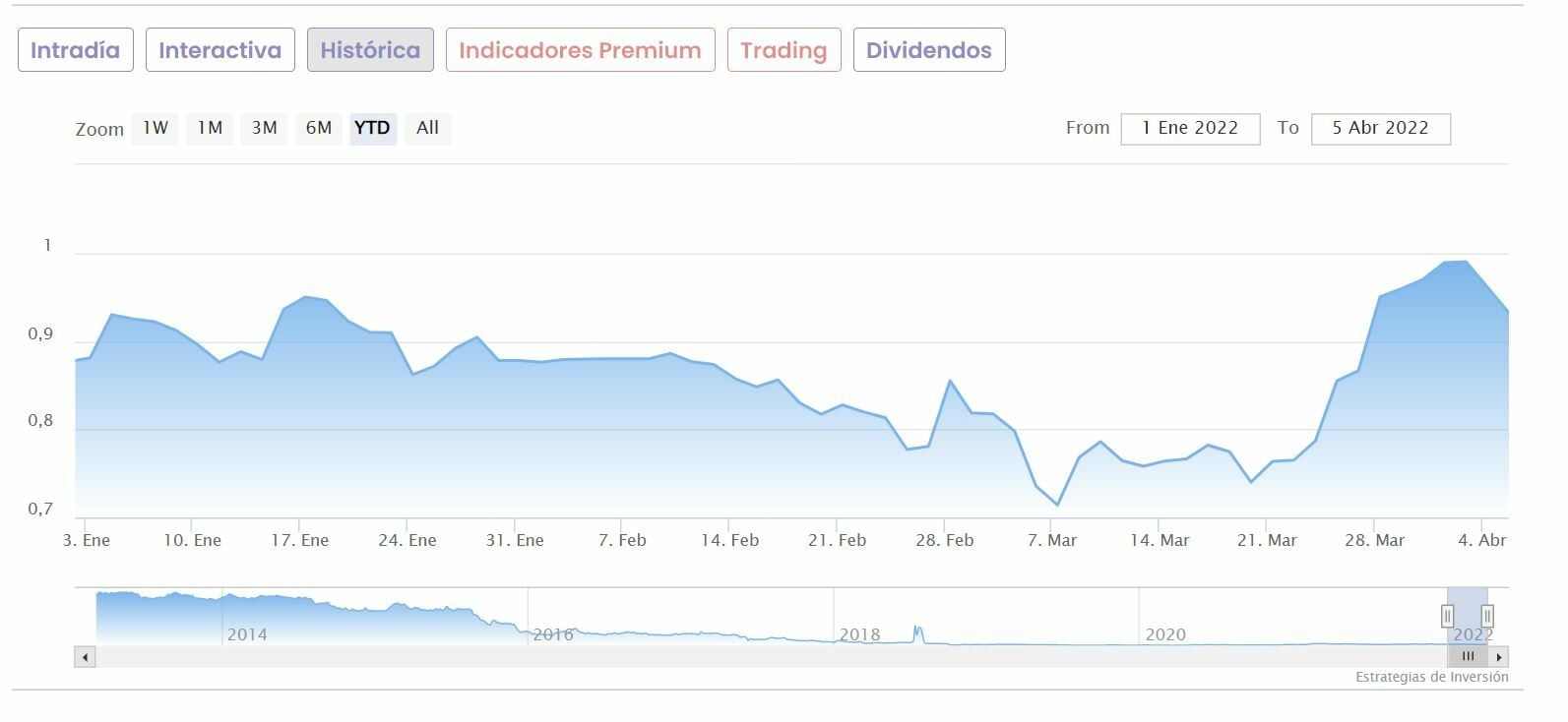1568x722 pixels.
Task: Open the Estrategias de Inversión credit link
Action: point(1431,677)
